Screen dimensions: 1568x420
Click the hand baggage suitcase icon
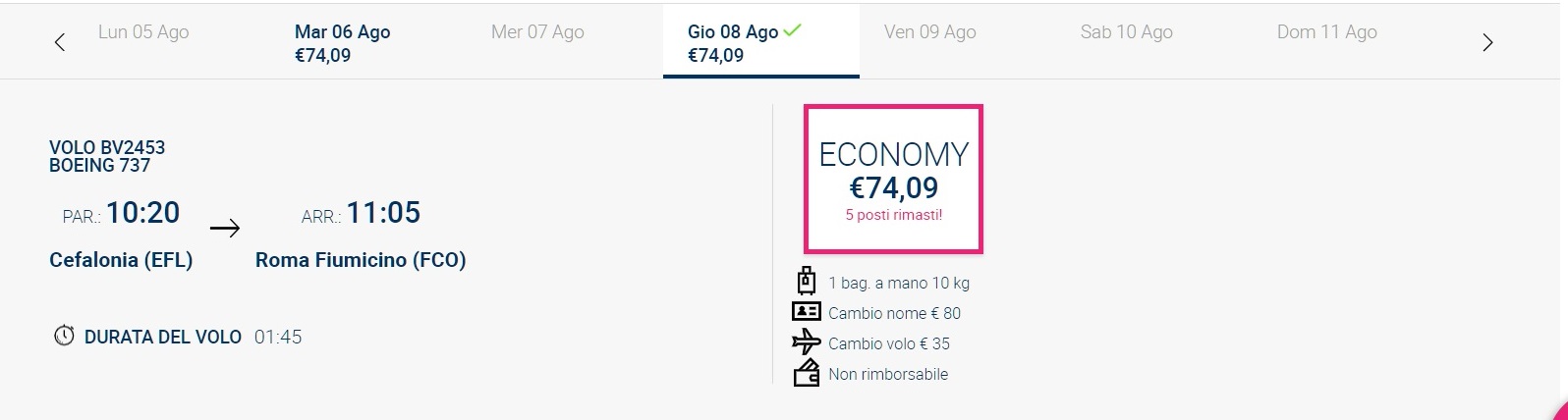coord(807,281)
